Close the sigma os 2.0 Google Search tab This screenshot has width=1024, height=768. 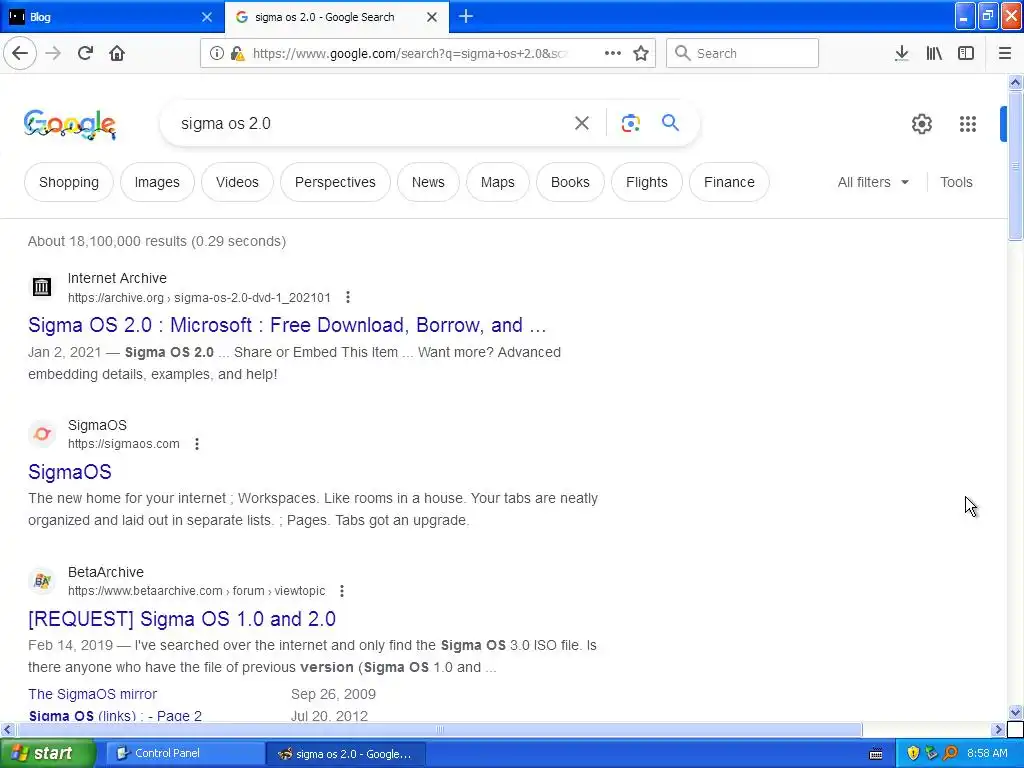click(x=432, y=17)
